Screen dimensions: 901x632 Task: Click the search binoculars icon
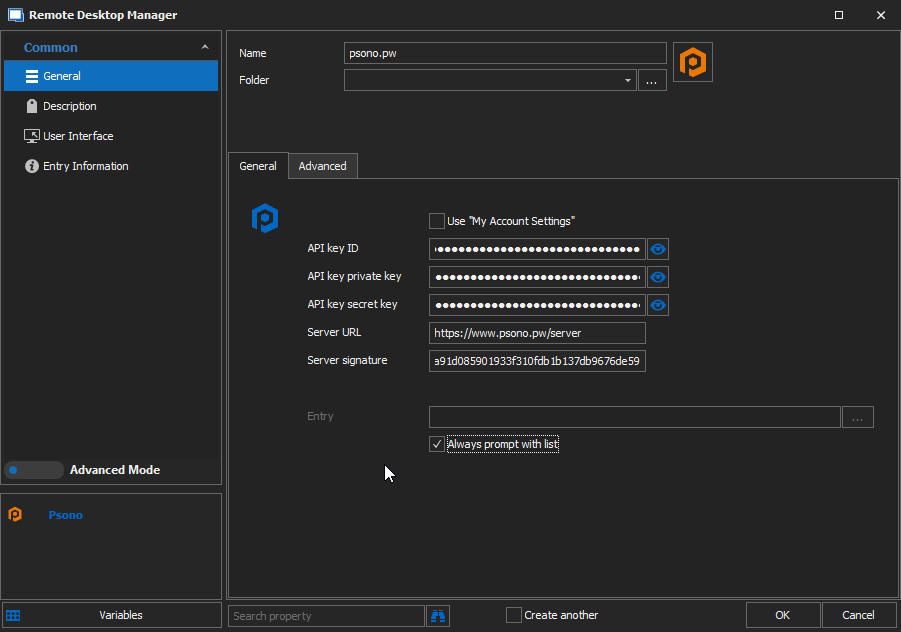click(437, 615)
